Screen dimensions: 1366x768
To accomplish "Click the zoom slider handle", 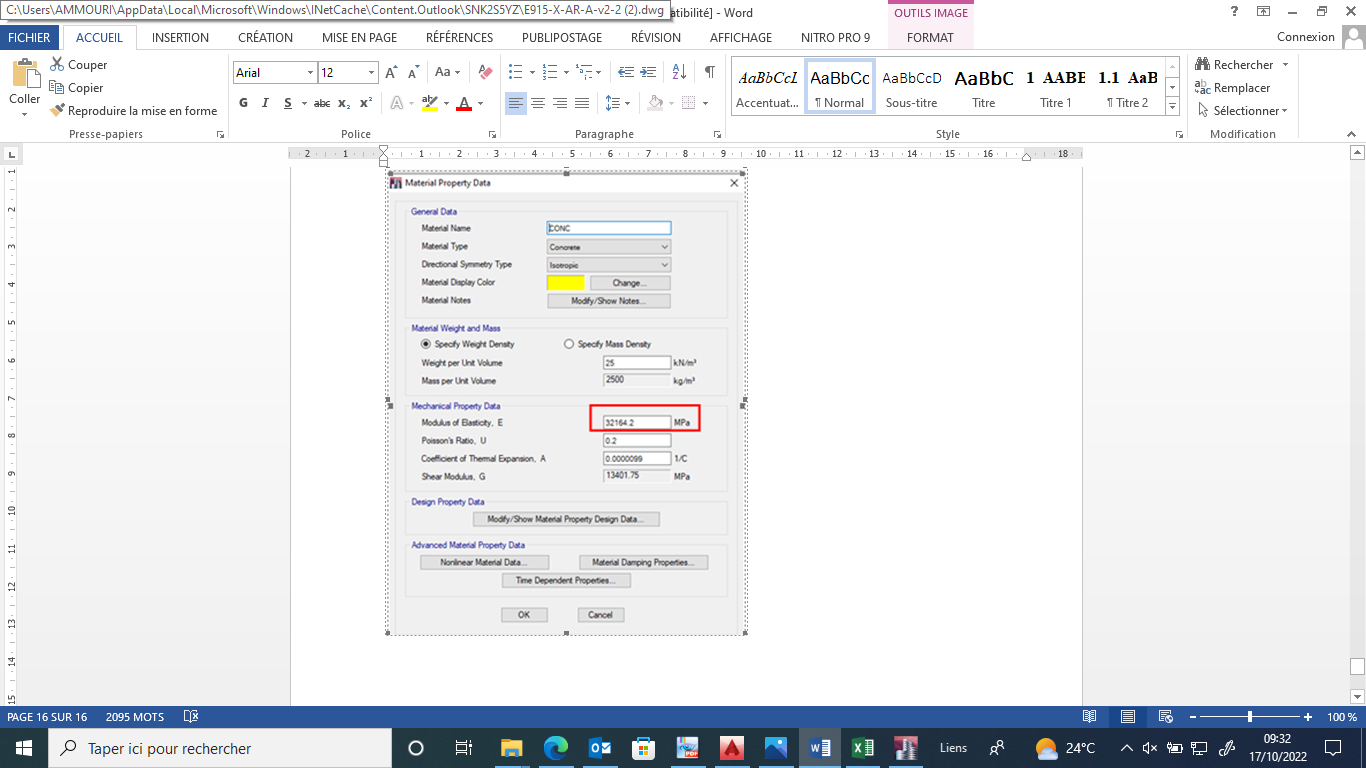I will [x=1249, y=717].
